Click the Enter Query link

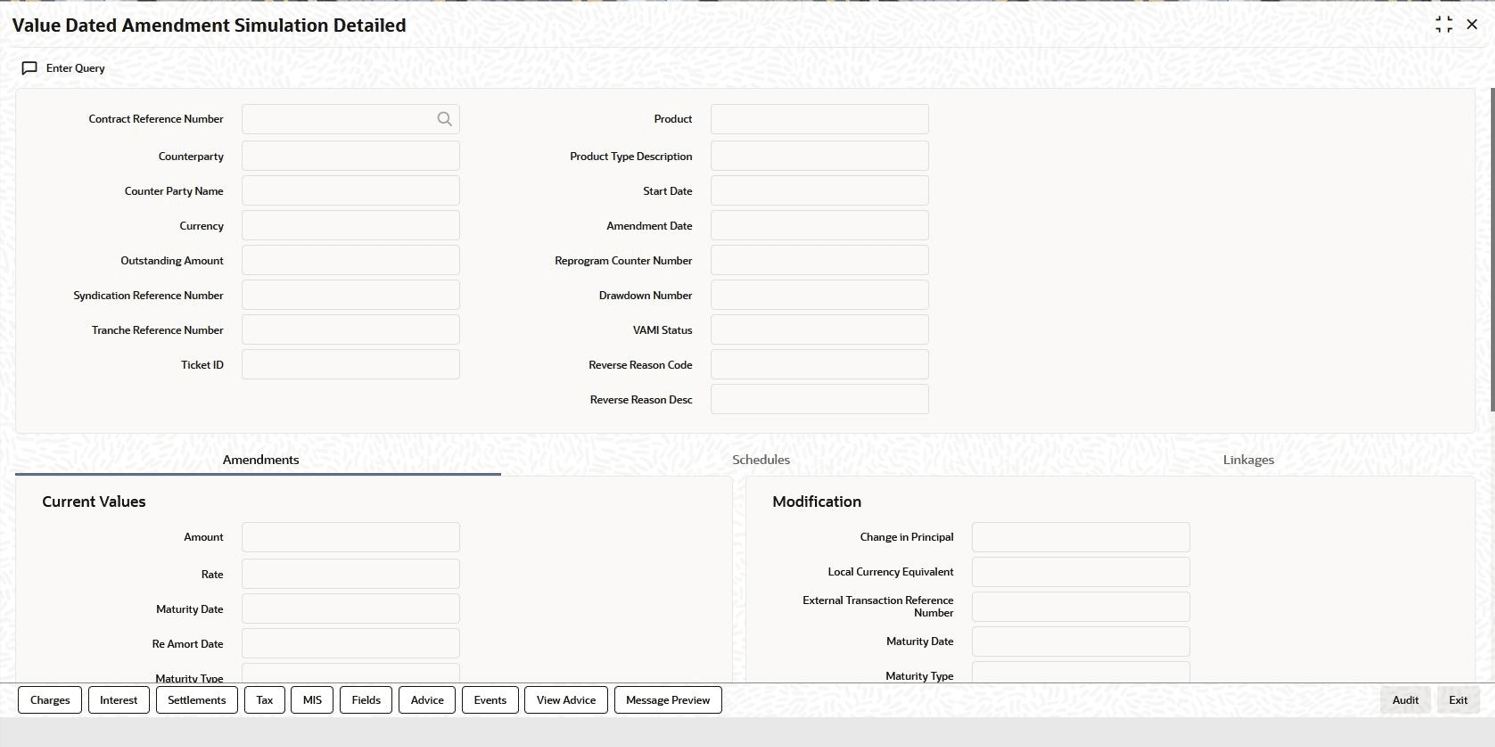75,68
